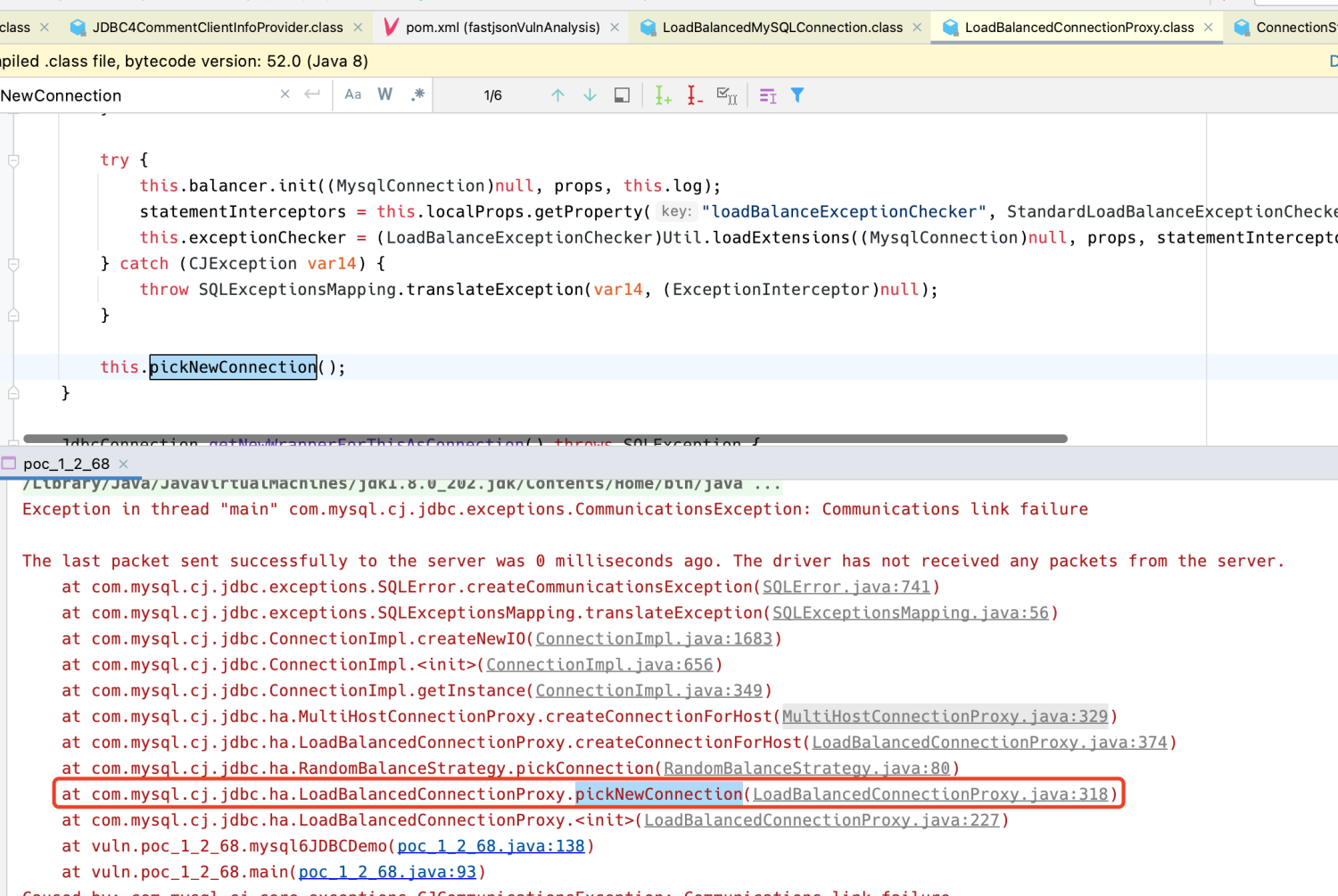Open poc_1_2_68.java:138 link
This screenshot has width=1338, height=896.
[491, 845]
